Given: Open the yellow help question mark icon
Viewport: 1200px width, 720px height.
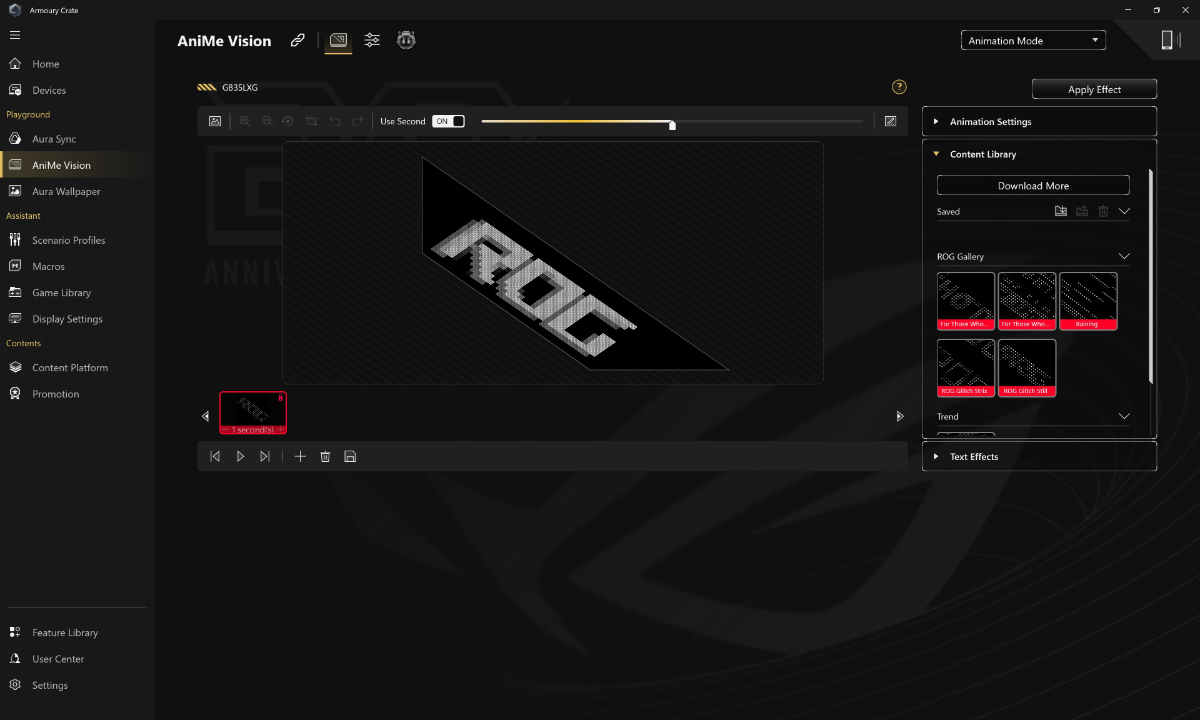Looking at the screenshot, I should click(899, 87).
